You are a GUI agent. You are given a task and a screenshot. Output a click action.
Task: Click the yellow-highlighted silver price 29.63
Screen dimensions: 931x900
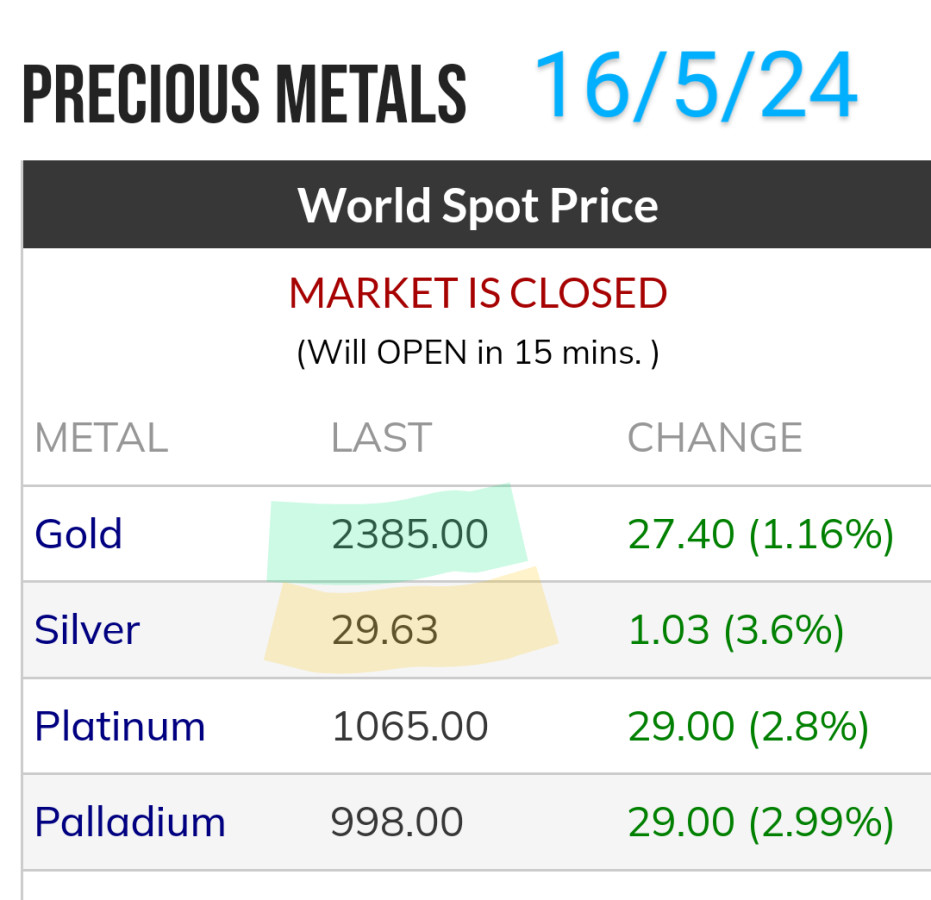pyautogui.click(x=385, y=630)
